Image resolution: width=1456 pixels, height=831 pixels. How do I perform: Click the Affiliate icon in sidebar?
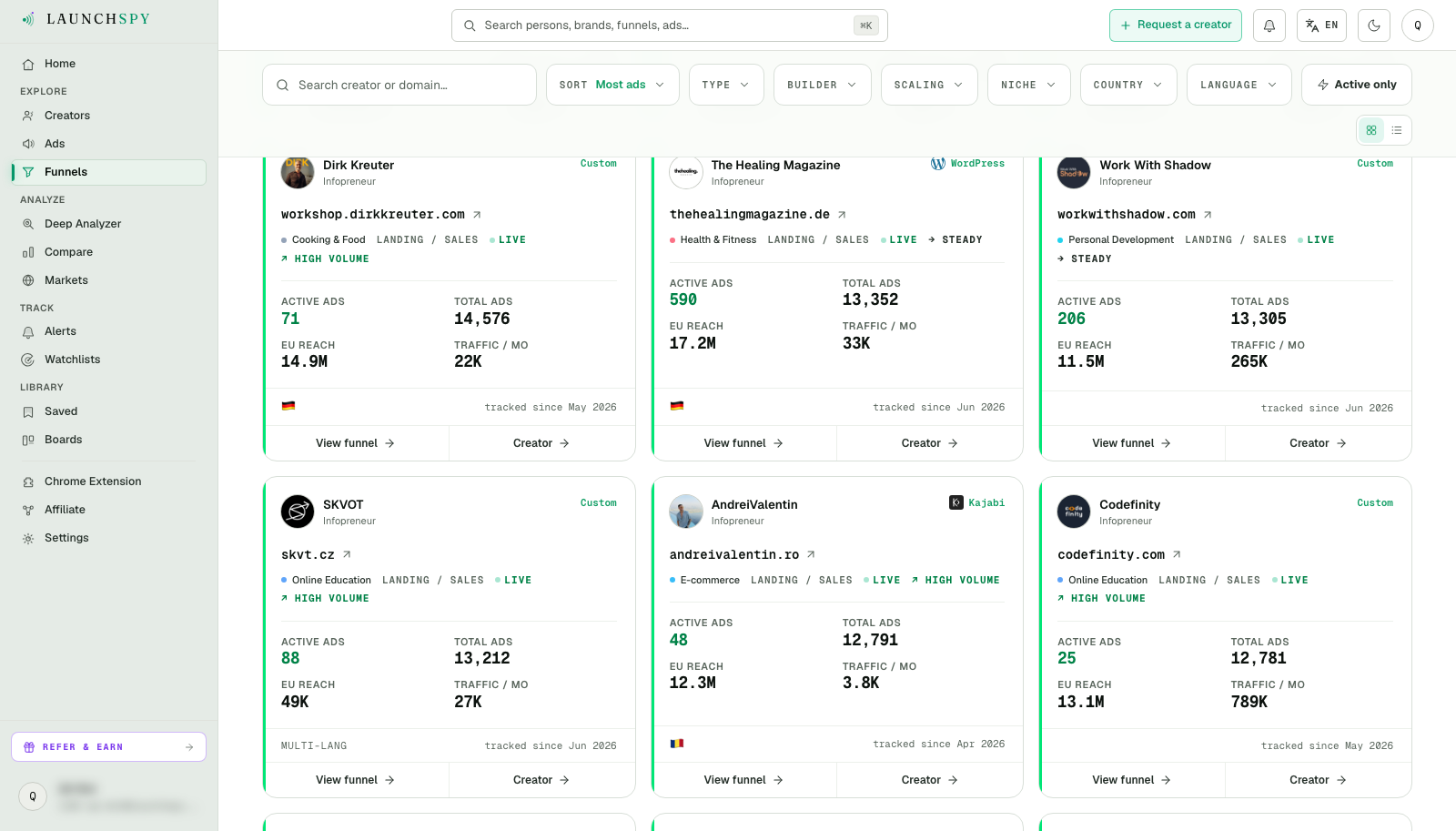[28, 510]
